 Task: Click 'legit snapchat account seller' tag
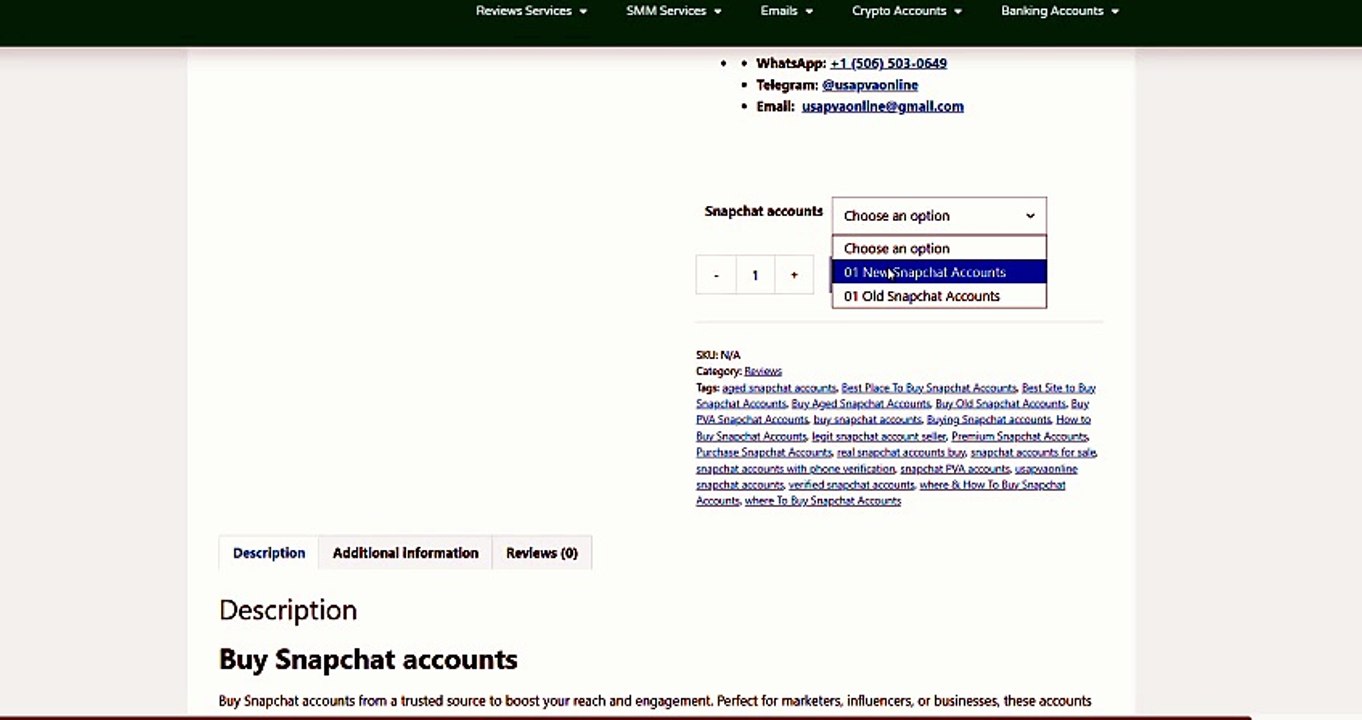pyautogui.click(x=879, y=436)
